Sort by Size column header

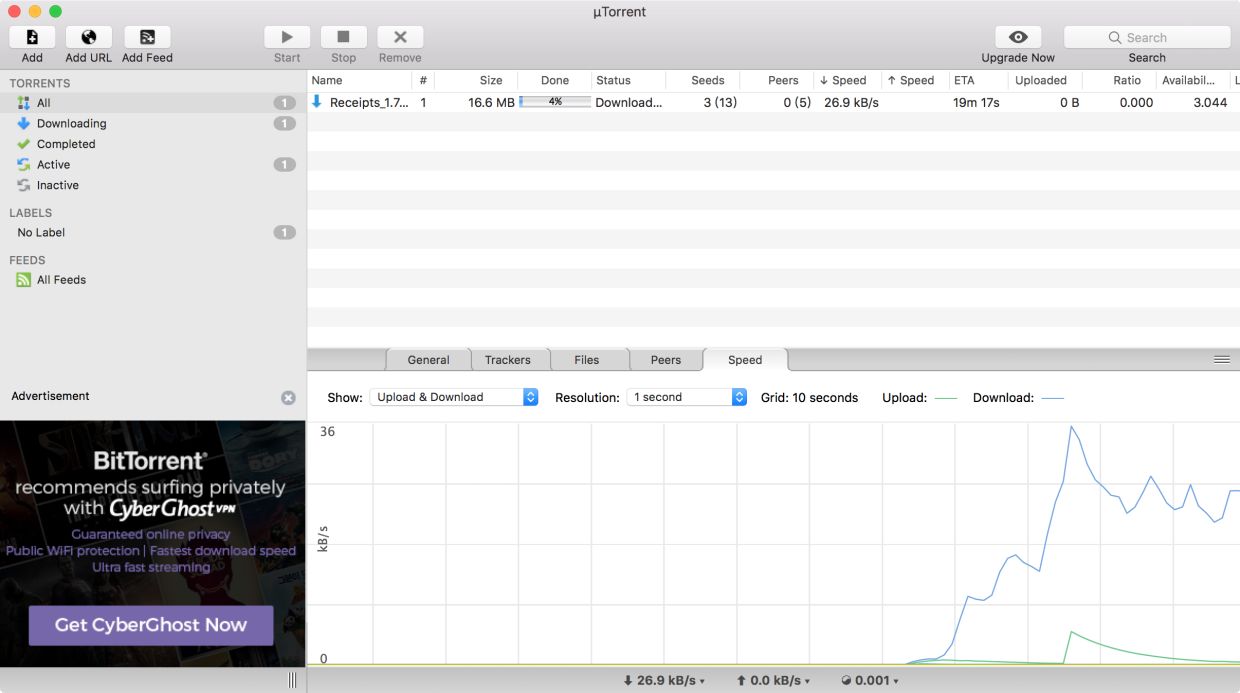pyautogui.click(x=476, y=80)
